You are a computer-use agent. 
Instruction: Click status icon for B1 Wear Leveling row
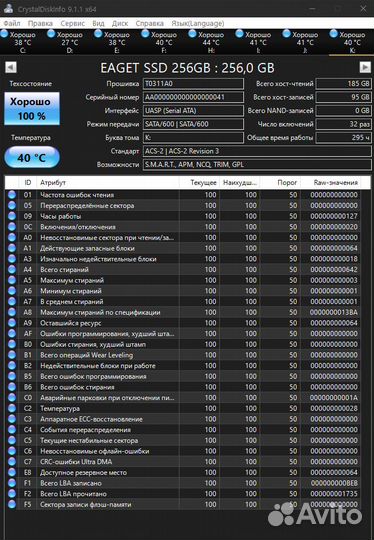point(12,355)
